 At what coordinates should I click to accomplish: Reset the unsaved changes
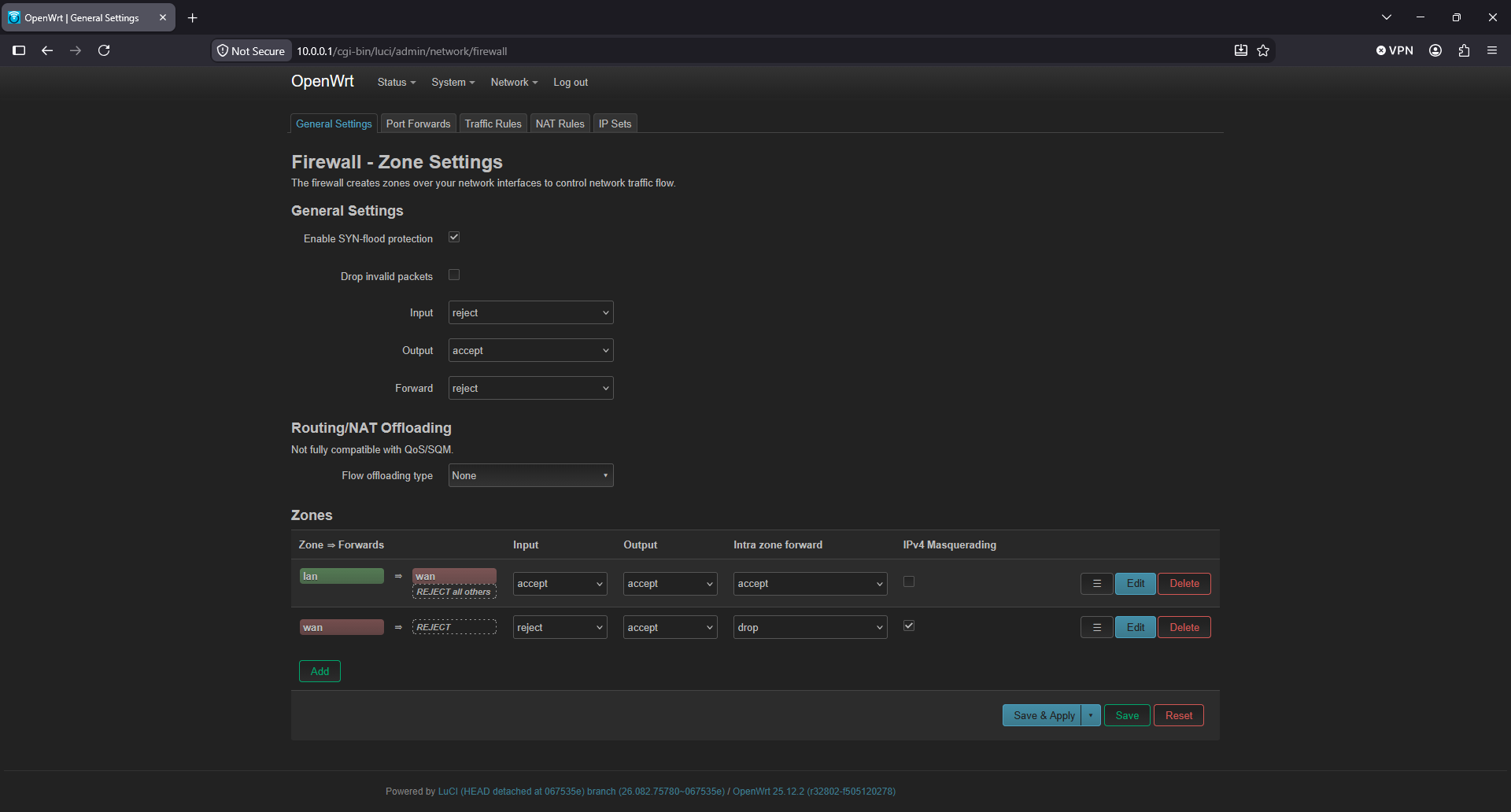[x=1179, y=715]
